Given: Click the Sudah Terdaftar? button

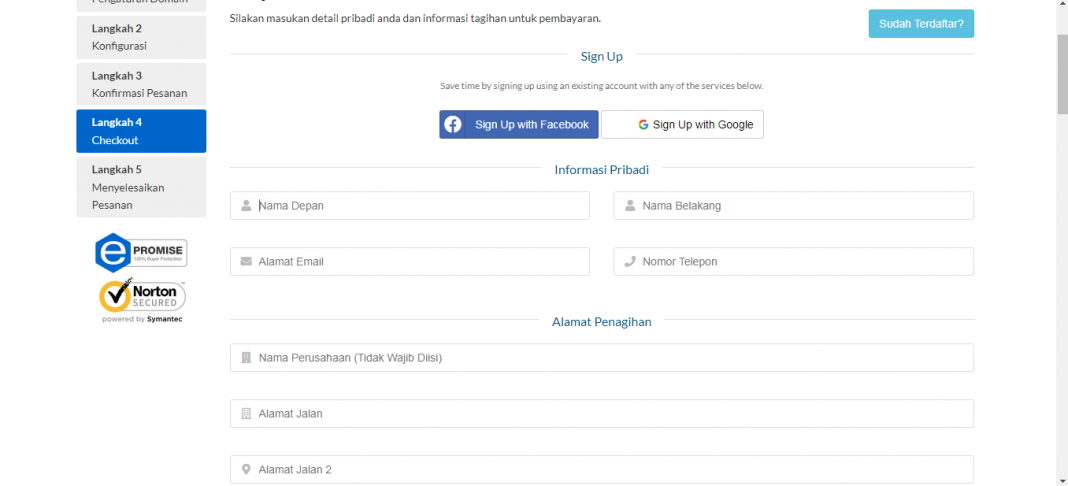Looking at the screenshot, I should (921, 24).
